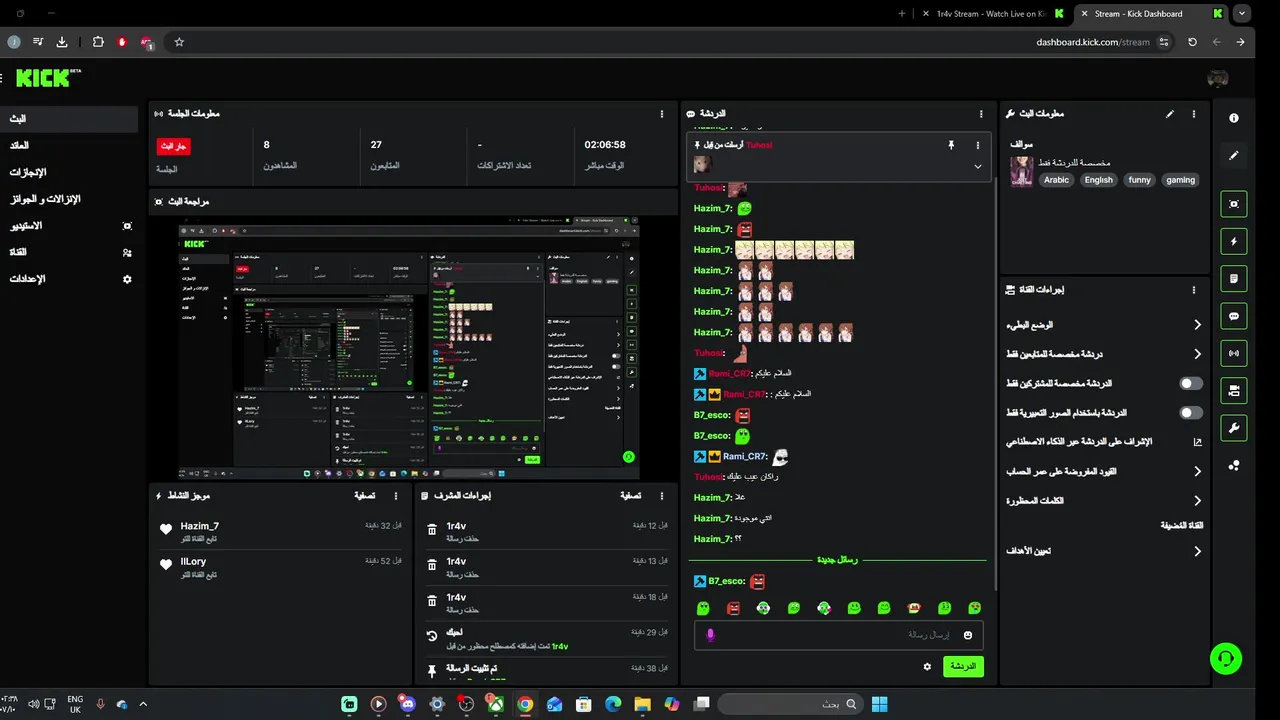Click the gaming tag chip
Viewport: 1280px width, 720px height.
pyautogui.click(x=1180, y=180)
